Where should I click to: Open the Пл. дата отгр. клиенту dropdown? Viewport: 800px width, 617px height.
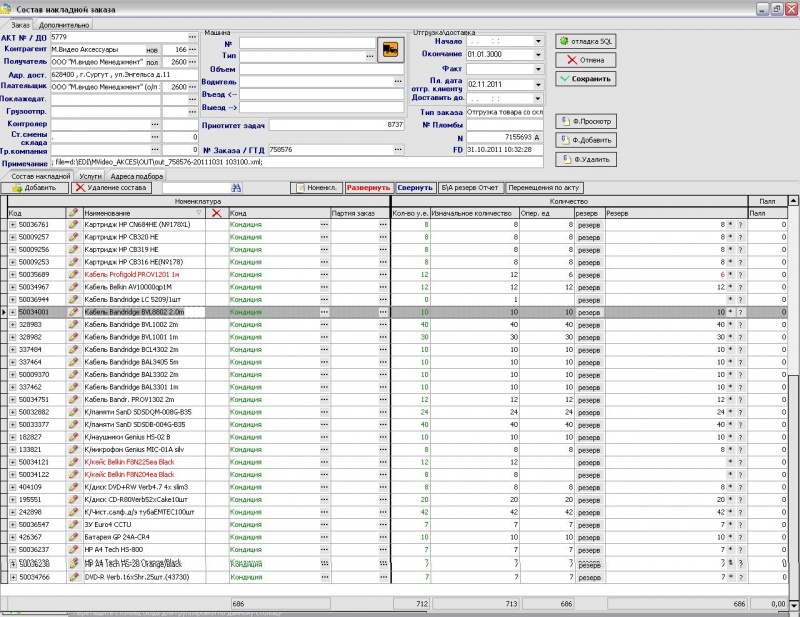point(539,85)
